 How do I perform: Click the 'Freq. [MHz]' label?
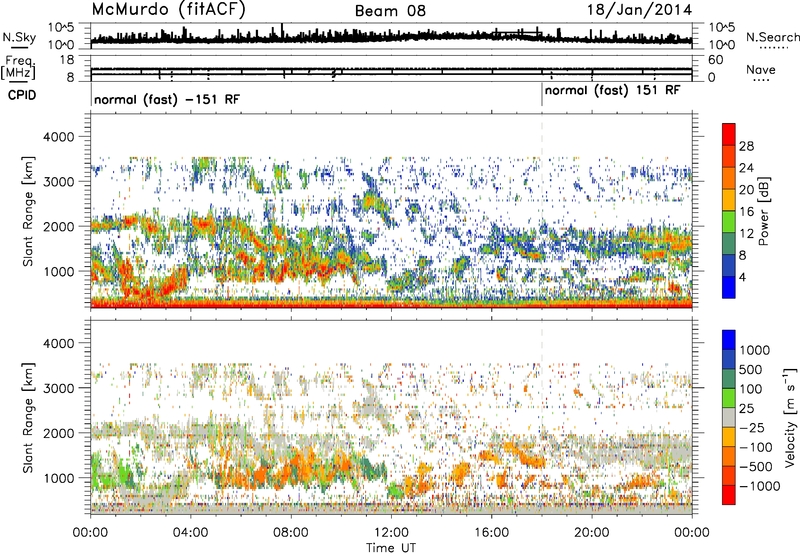pos(19,67)
